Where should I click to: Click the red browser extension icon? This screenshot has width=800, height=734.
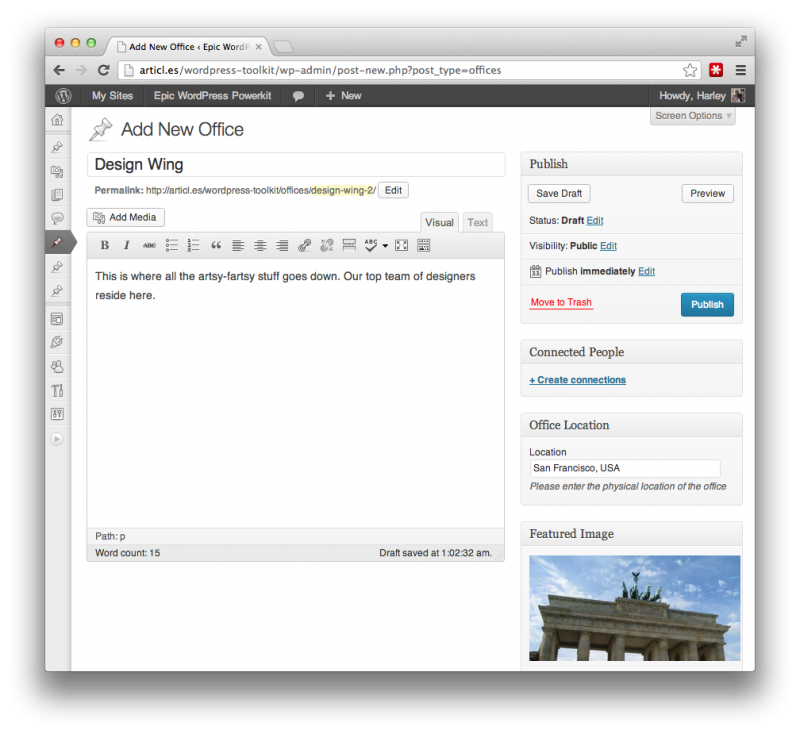tap(716, 70)
